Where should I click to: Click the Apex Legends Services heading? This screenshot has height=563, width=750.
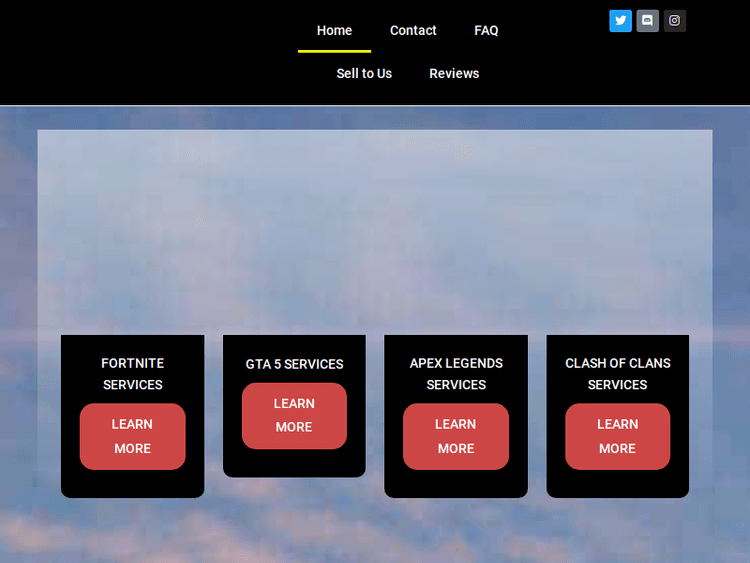click(x=456, y=374)
